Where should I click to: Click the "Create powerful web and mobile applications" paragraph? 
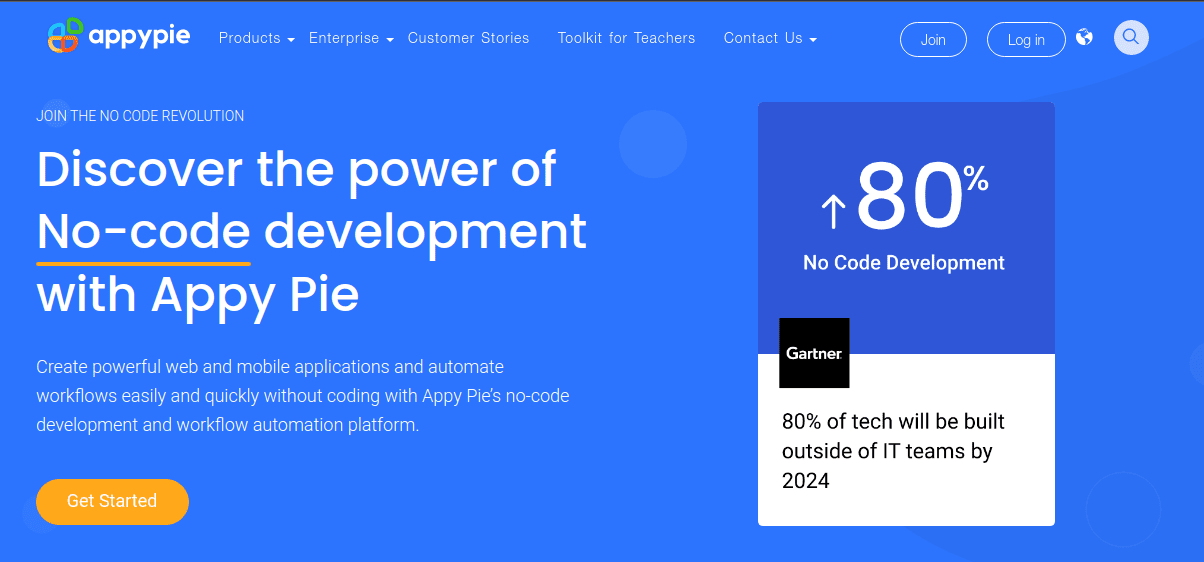tap(303, 395)
